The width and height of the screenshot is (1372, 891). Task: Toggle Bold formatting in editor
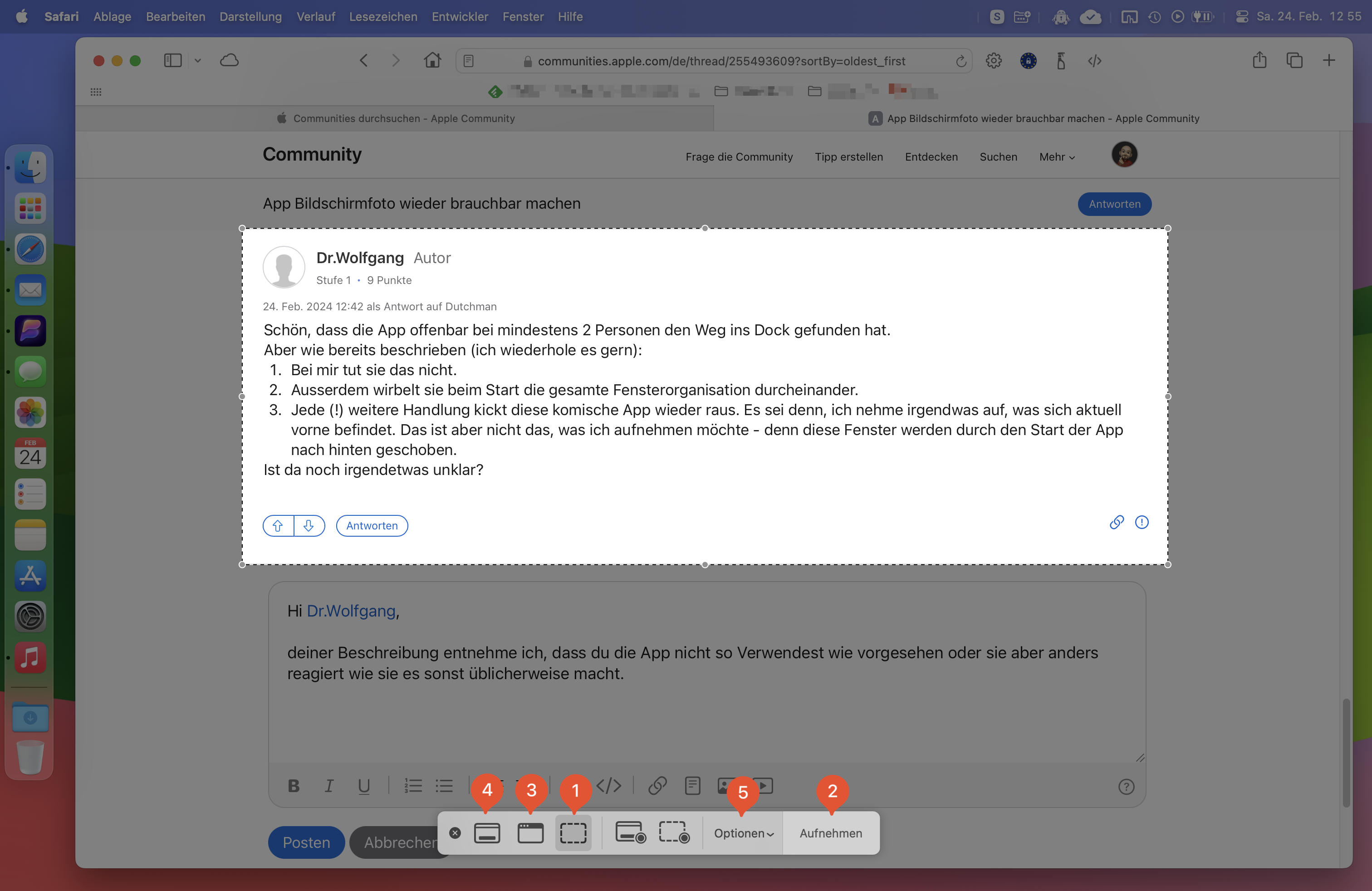pyautogui.click(x=294, y=786)
